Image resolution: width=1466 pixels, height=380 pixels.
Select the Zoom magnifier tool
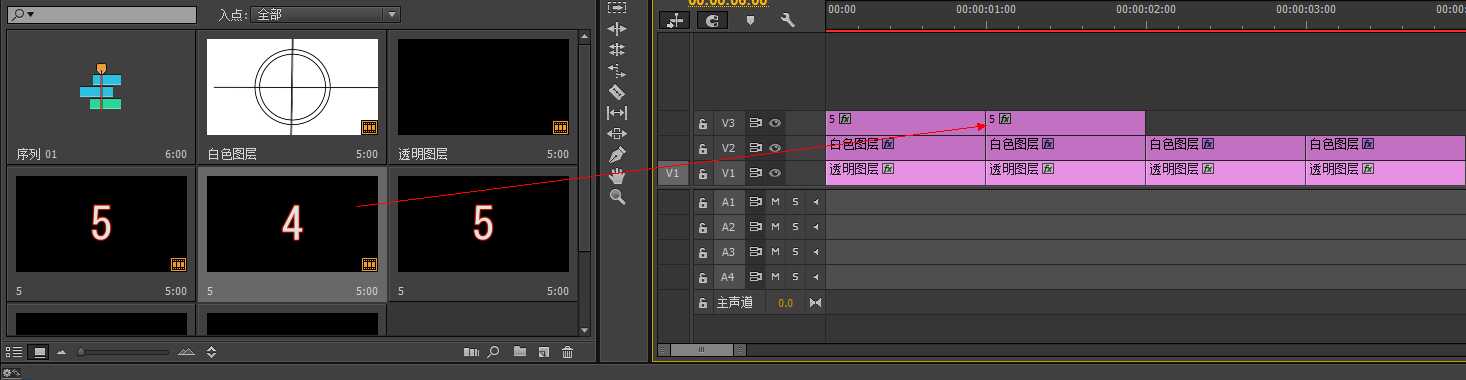coord(617,197)
